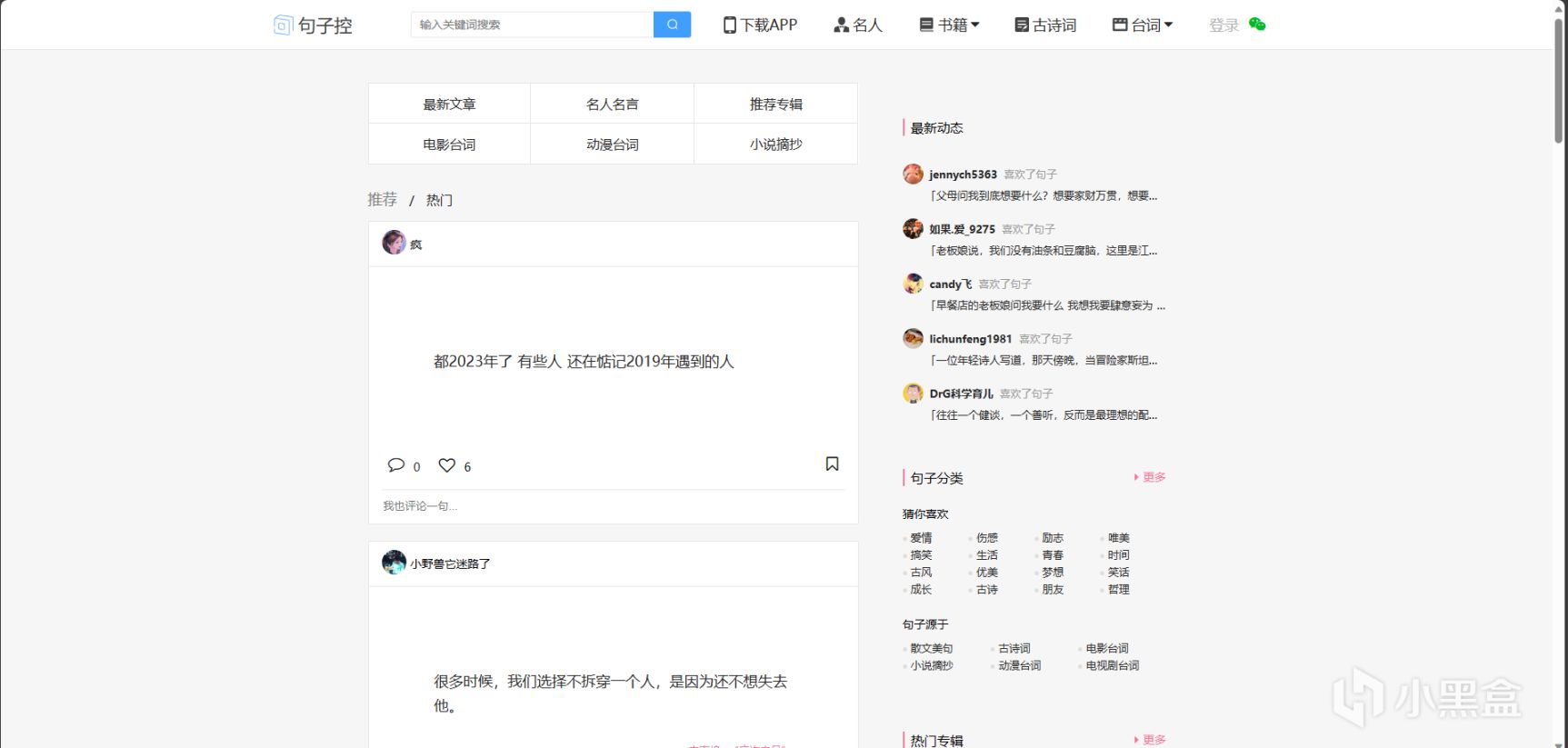Open the 古风 category
This screenshot has height=748, width=1568.
pos(921,573)
